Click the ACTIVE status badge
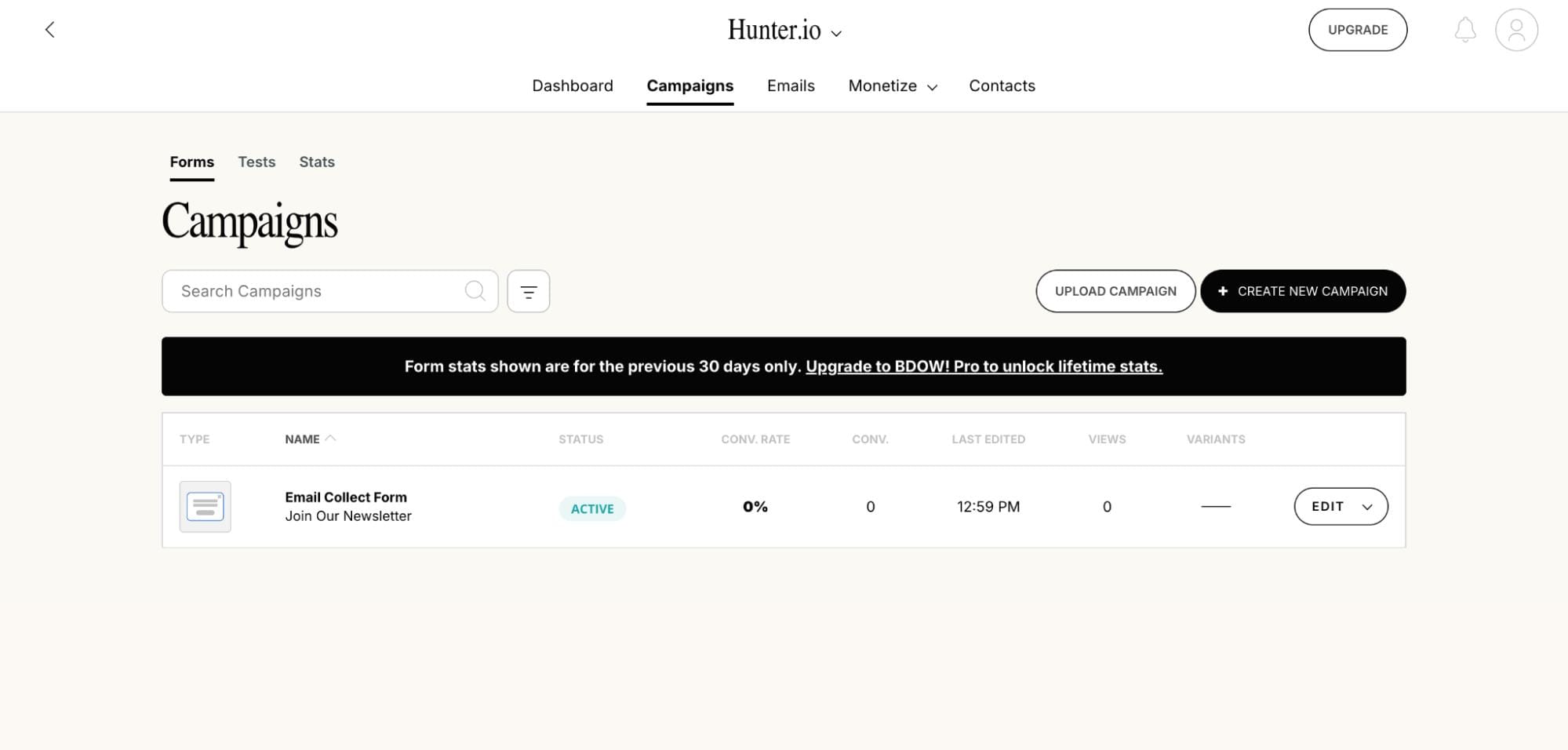The image size is (1568, 750). coord(592,508)
